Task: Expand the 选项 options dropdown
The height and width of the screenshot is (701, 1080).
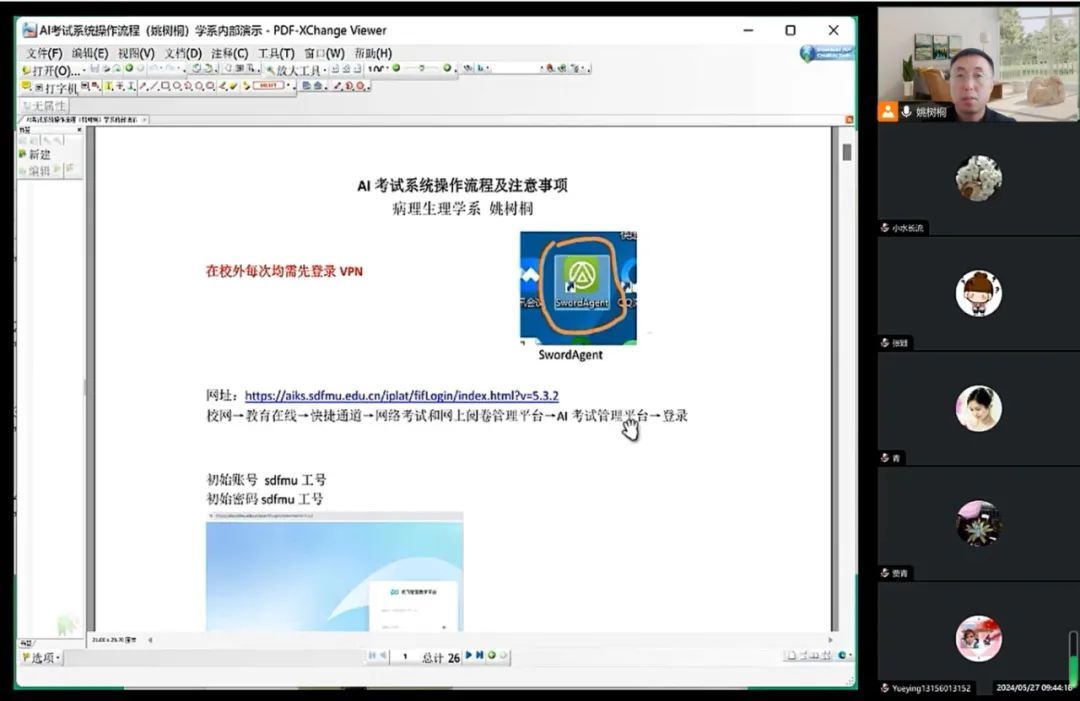Action: (x=41, y=657)
